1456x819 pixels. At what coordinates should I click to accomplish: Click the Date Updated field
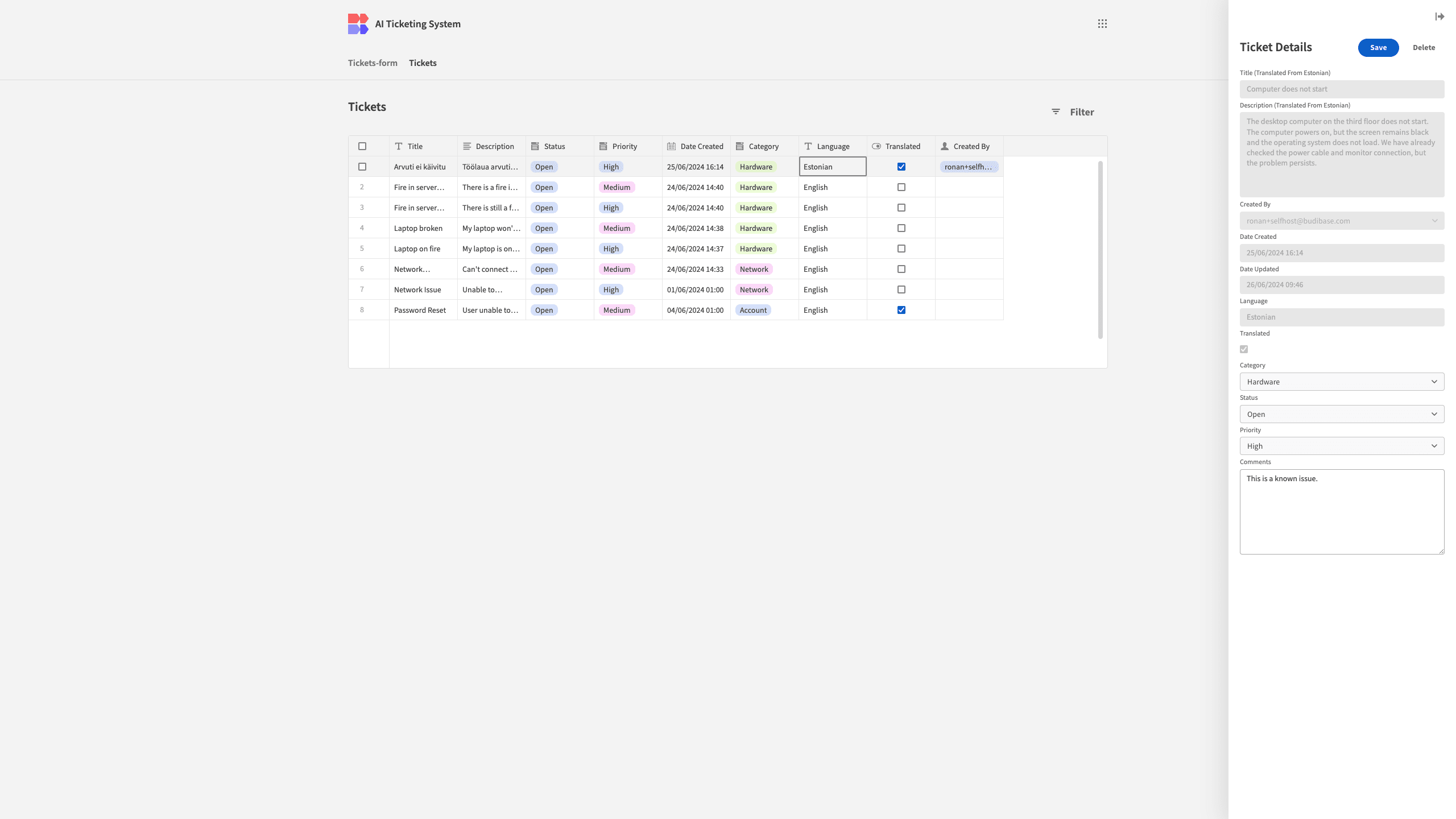pos(1342,285)
